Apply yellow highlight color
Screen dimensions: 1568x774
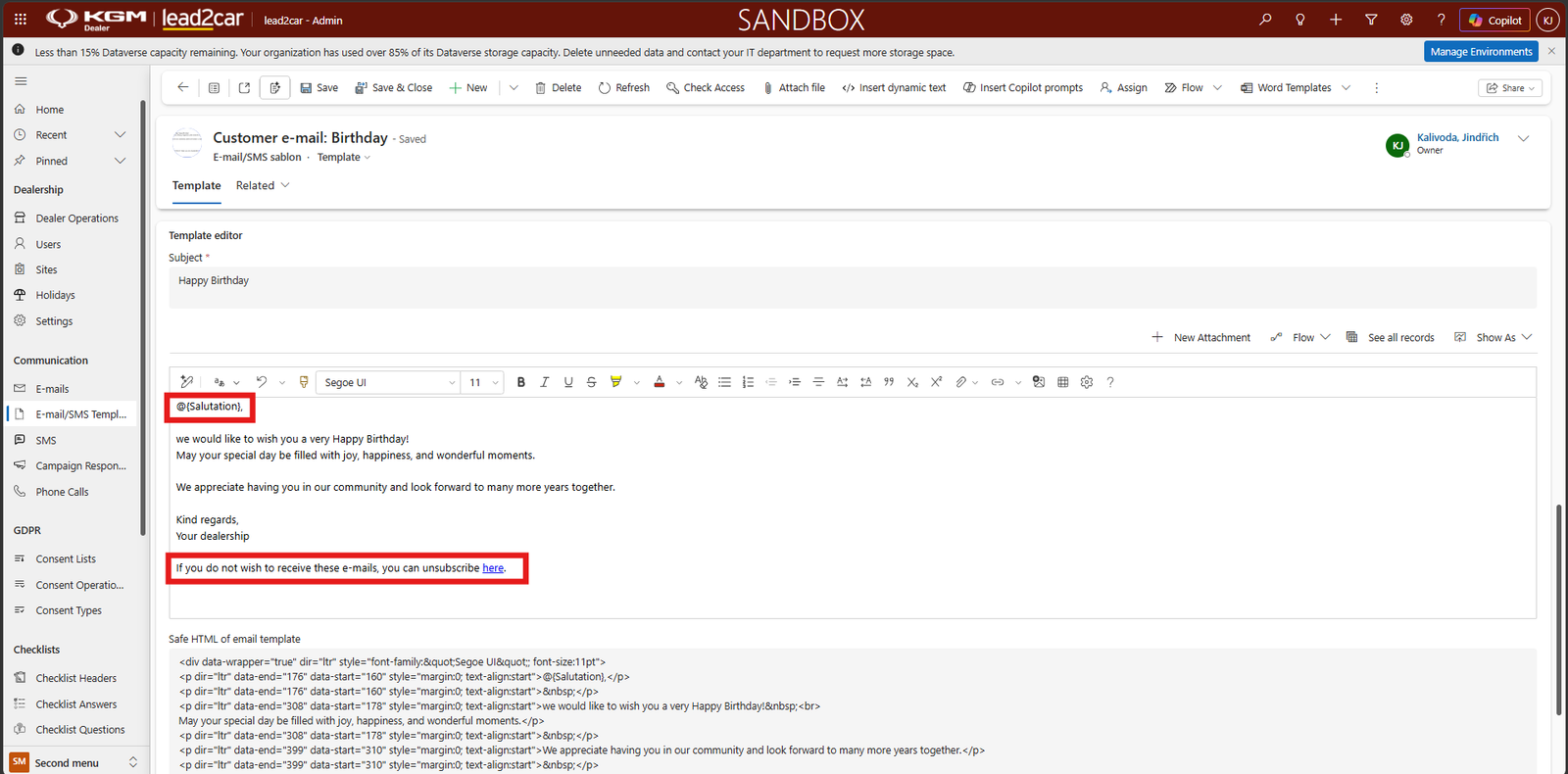pos(615,382)
